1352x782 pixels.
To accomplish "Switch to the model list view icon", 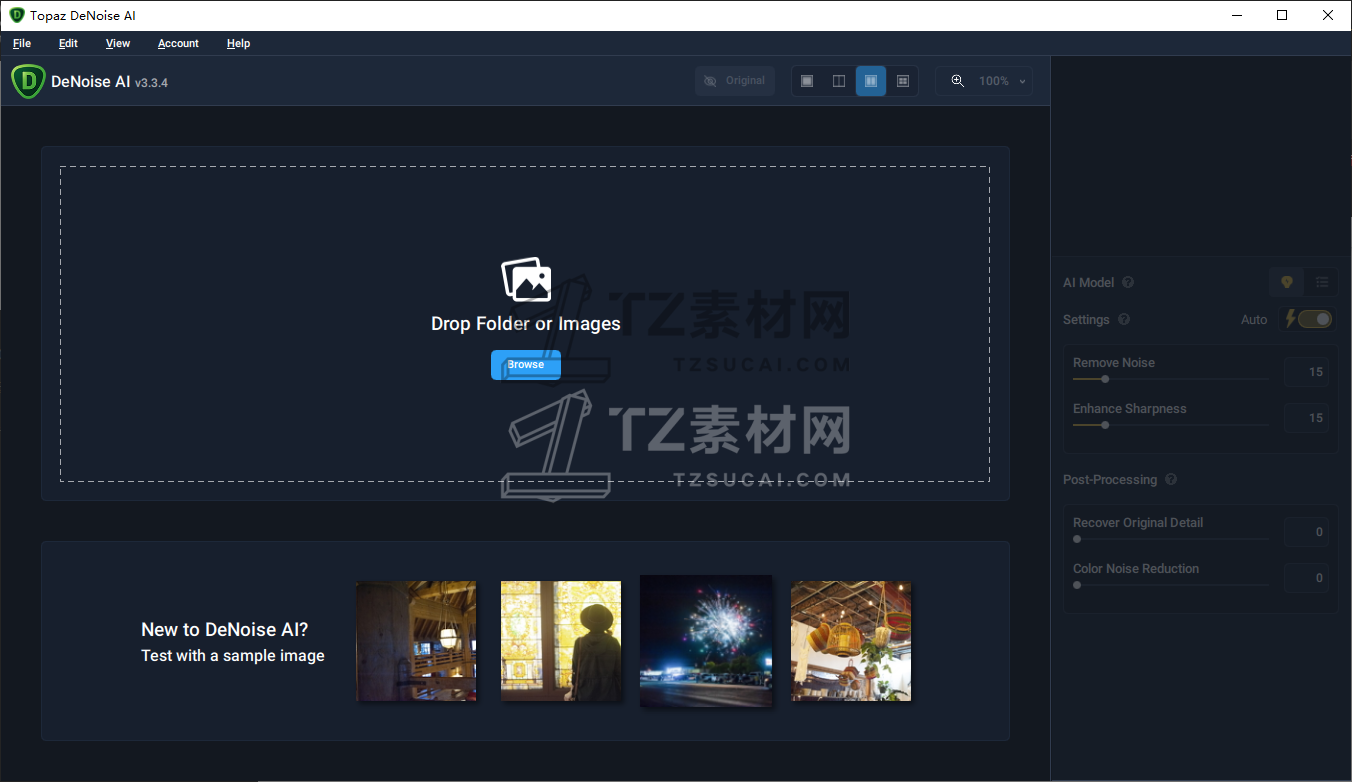I will coord(1322,283).
